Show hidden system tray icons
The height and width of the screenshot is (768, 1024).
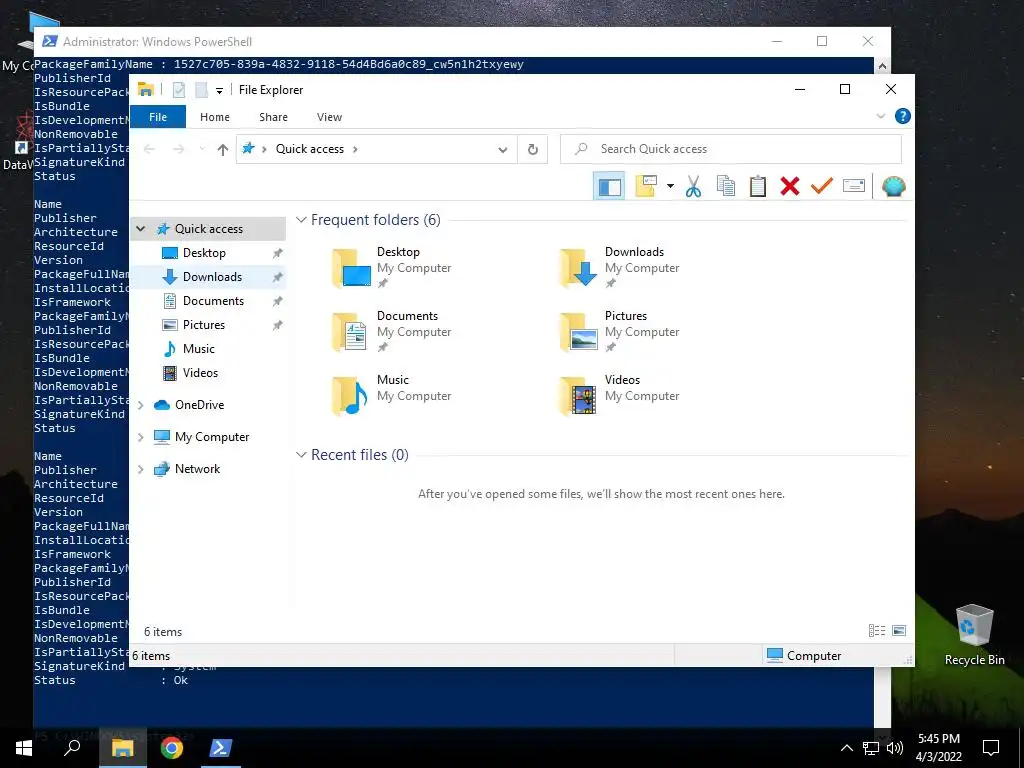846,748
